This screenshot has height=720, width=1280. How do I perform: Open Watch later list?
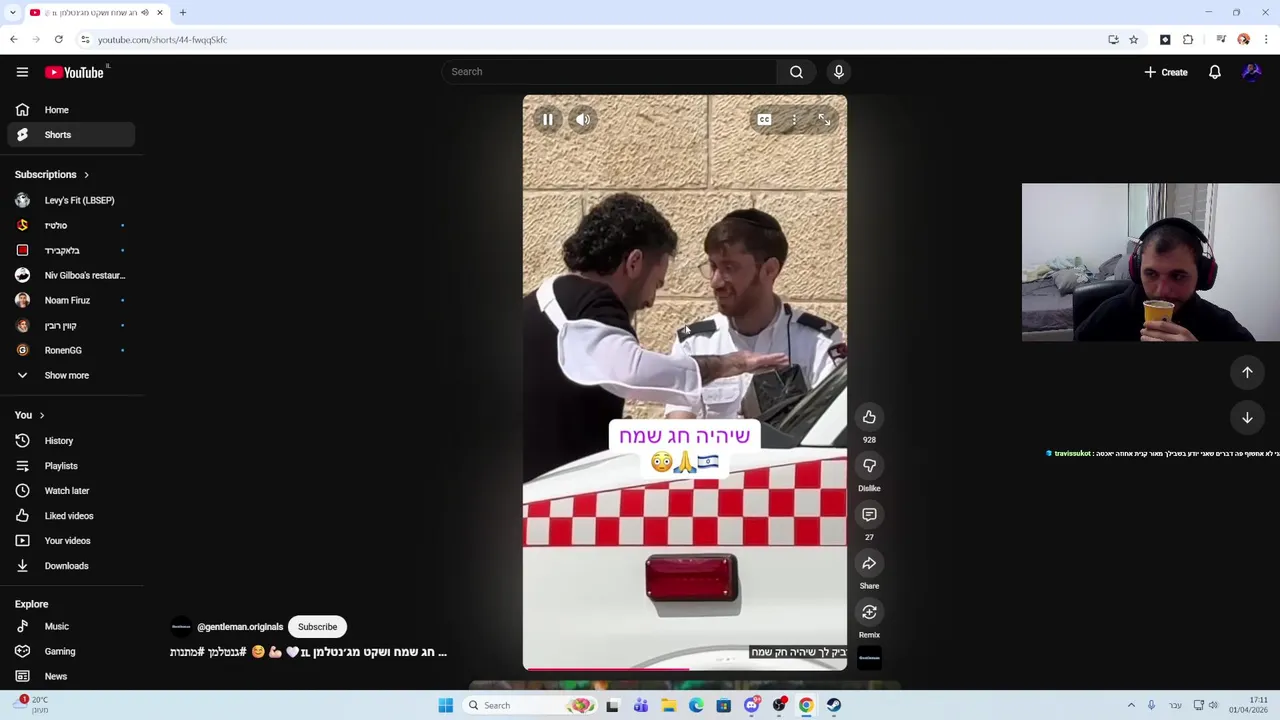[71, 491]
